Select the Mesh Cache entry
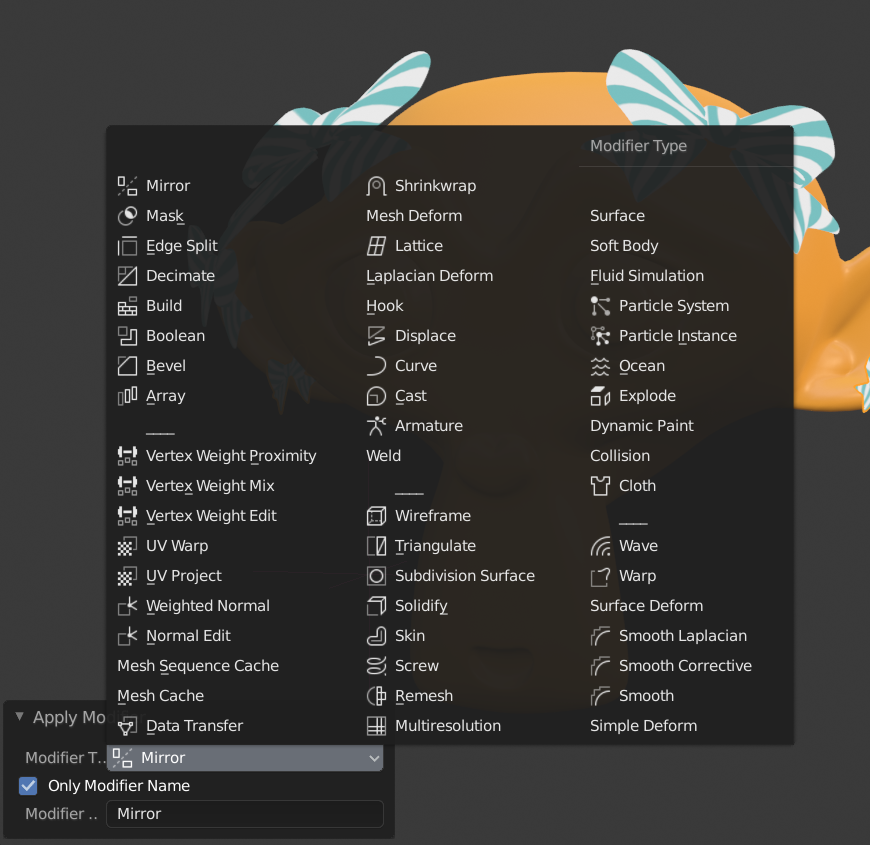This screenshot has width=870, height=845. tap(160, 695)
